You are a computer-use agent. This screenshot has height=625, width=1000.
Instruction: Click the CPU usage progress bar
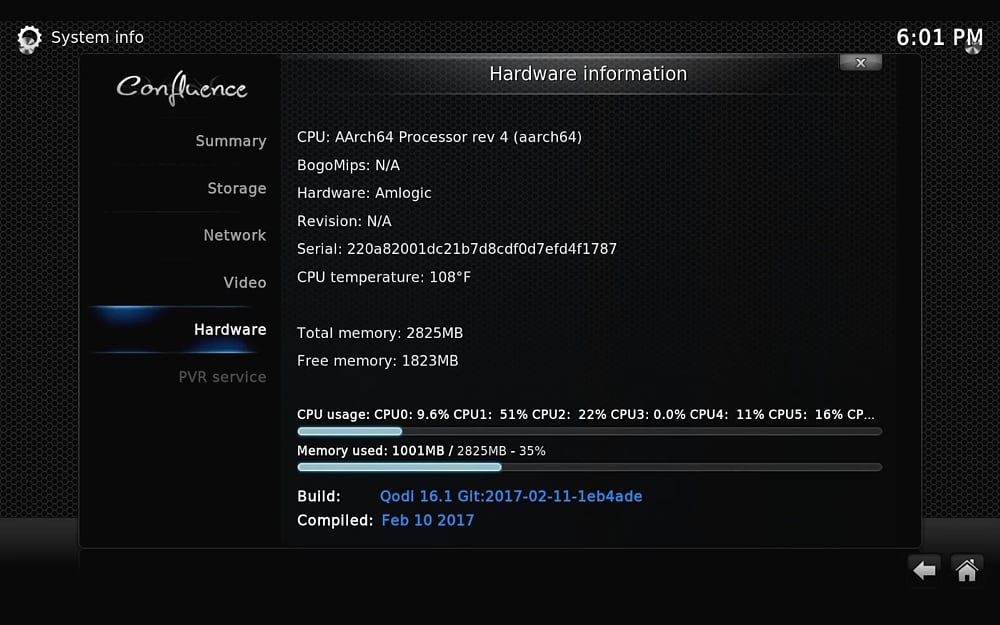588,431
